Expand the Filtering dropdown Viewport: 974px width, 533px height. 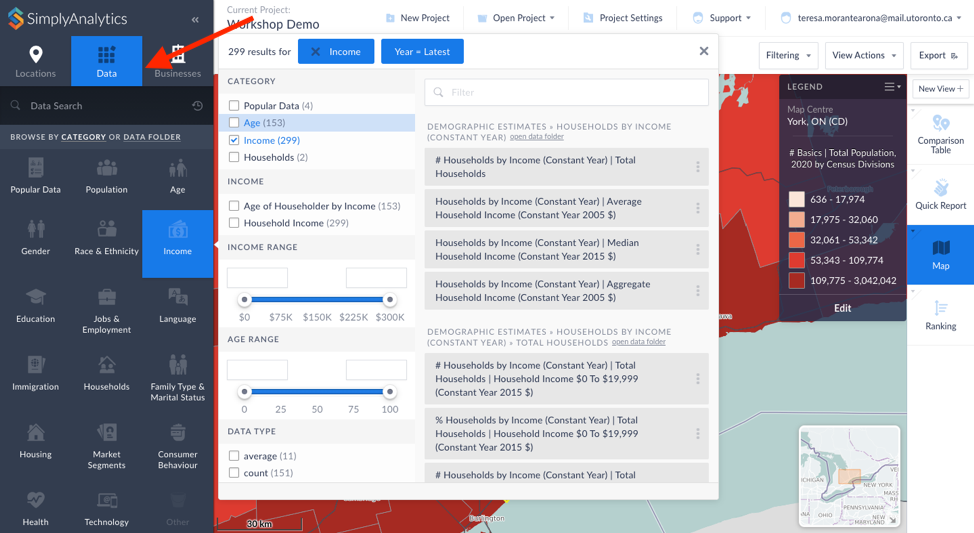pos(788,55)
